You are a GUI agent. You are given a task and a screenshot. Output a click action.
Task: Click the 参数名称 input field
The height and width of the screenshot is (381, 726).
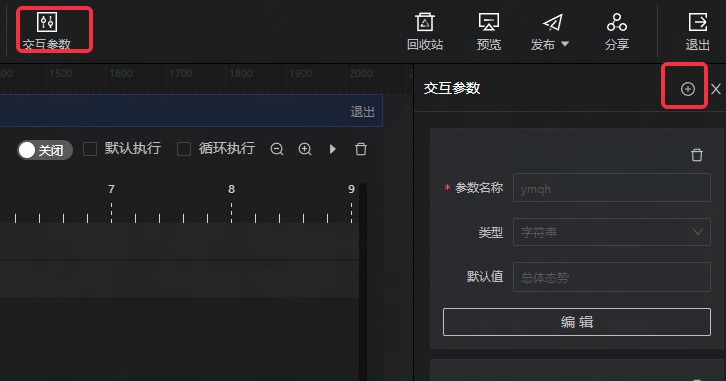click(612, 187)
